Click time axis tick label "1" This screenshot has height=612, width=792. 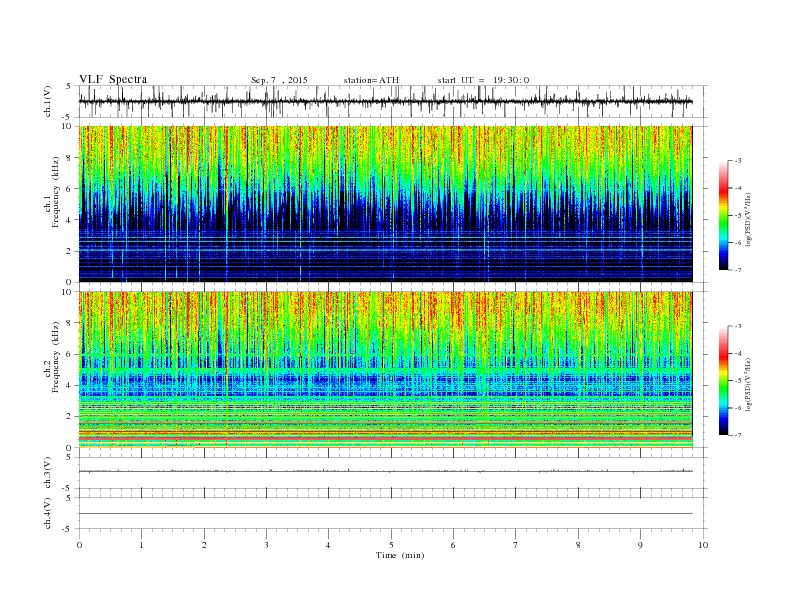click(x=142, y=545)
